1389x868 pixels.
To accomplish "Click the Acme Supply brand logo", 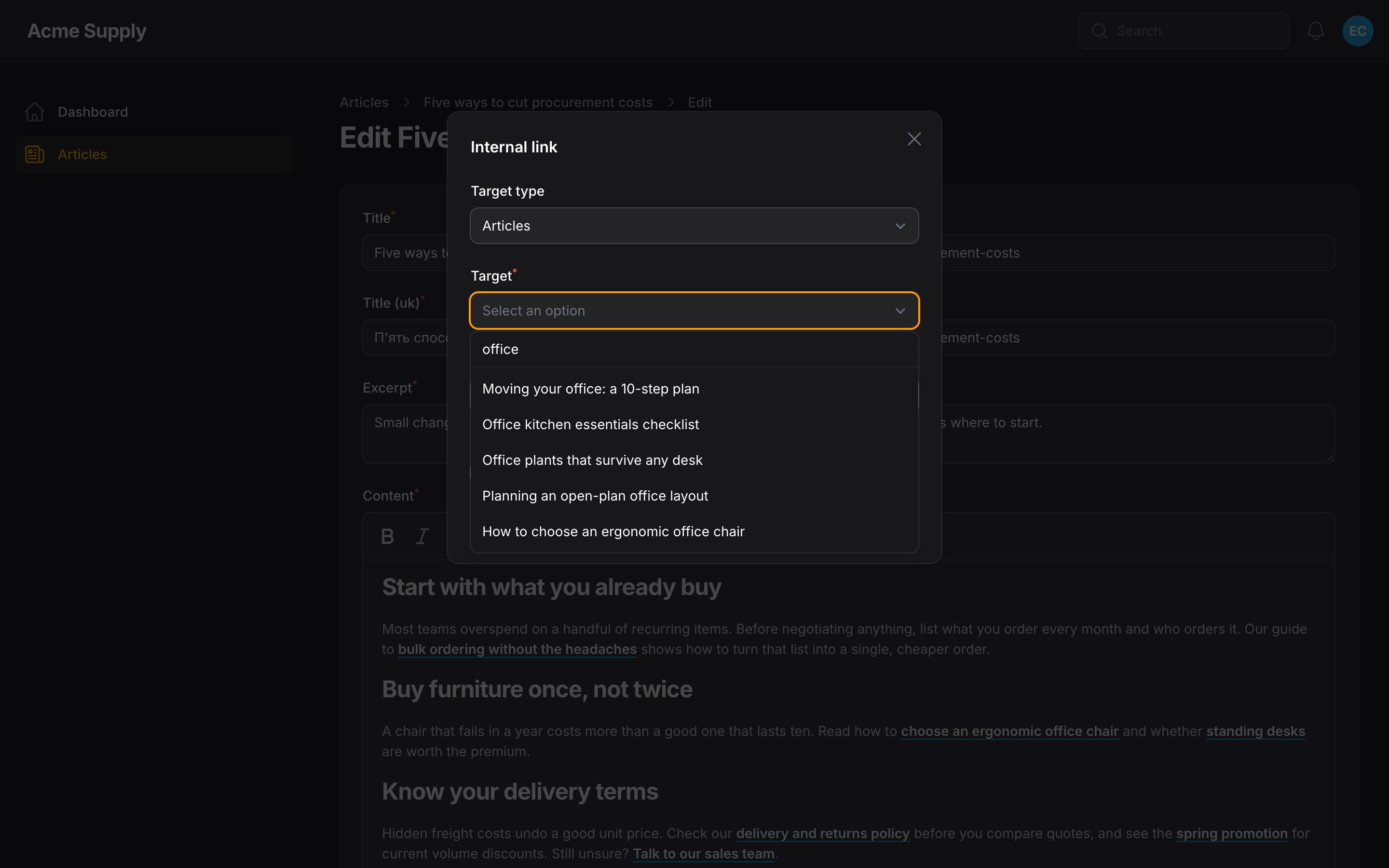I will click(87, 31).
